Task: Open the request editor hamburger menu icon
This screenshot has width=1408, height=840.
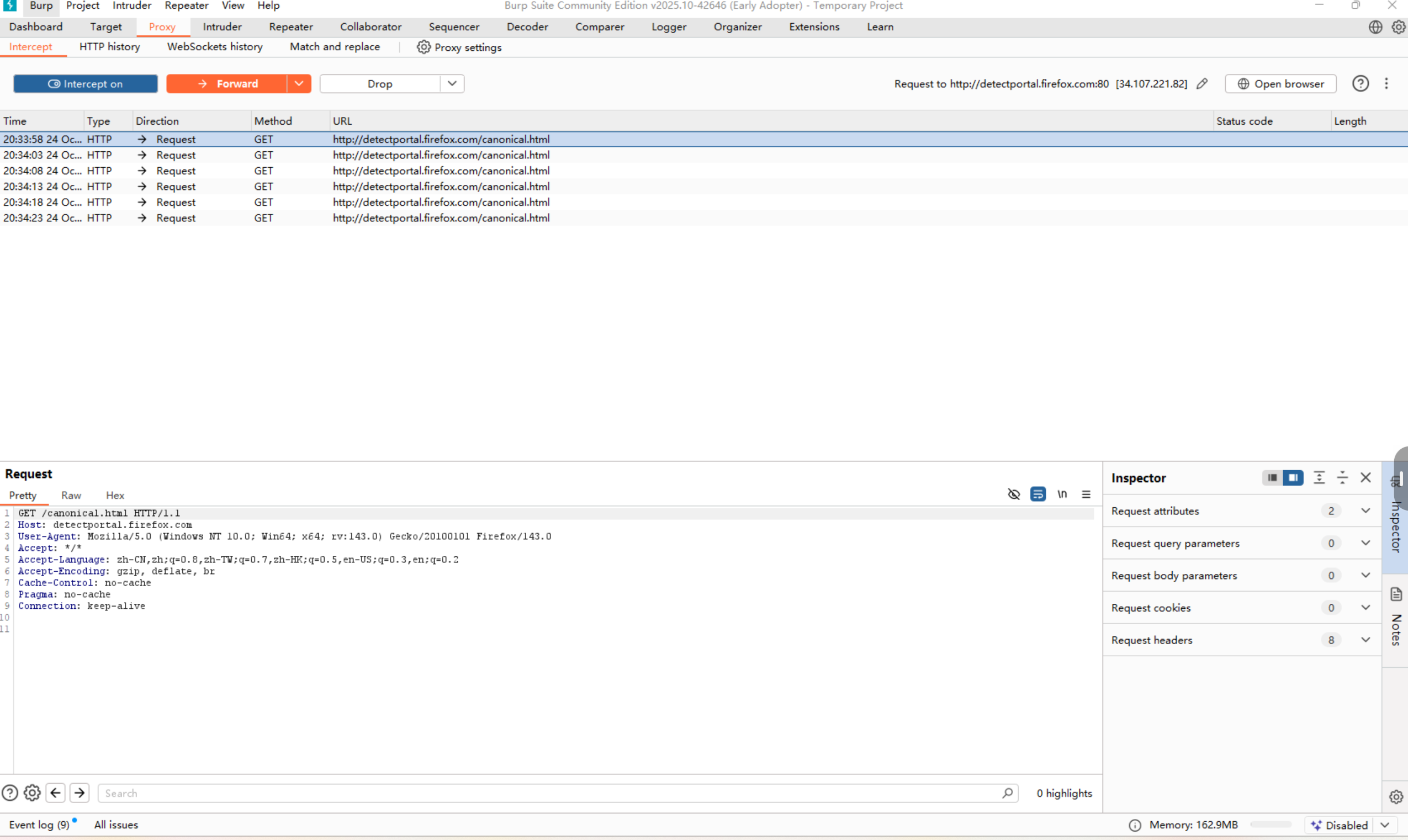Action: (1086, 494)
